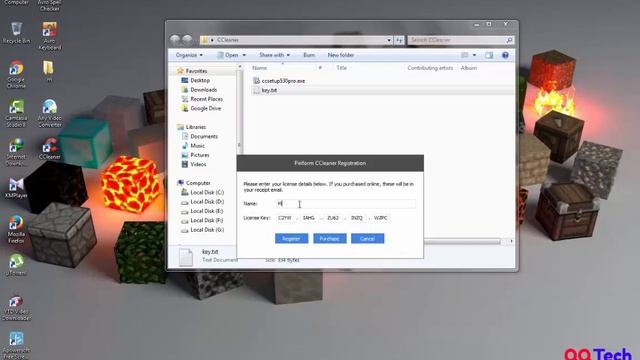Click Open in Explorer toolbar
The height and width of the screenshot is (360, 640).
point(228,55)
